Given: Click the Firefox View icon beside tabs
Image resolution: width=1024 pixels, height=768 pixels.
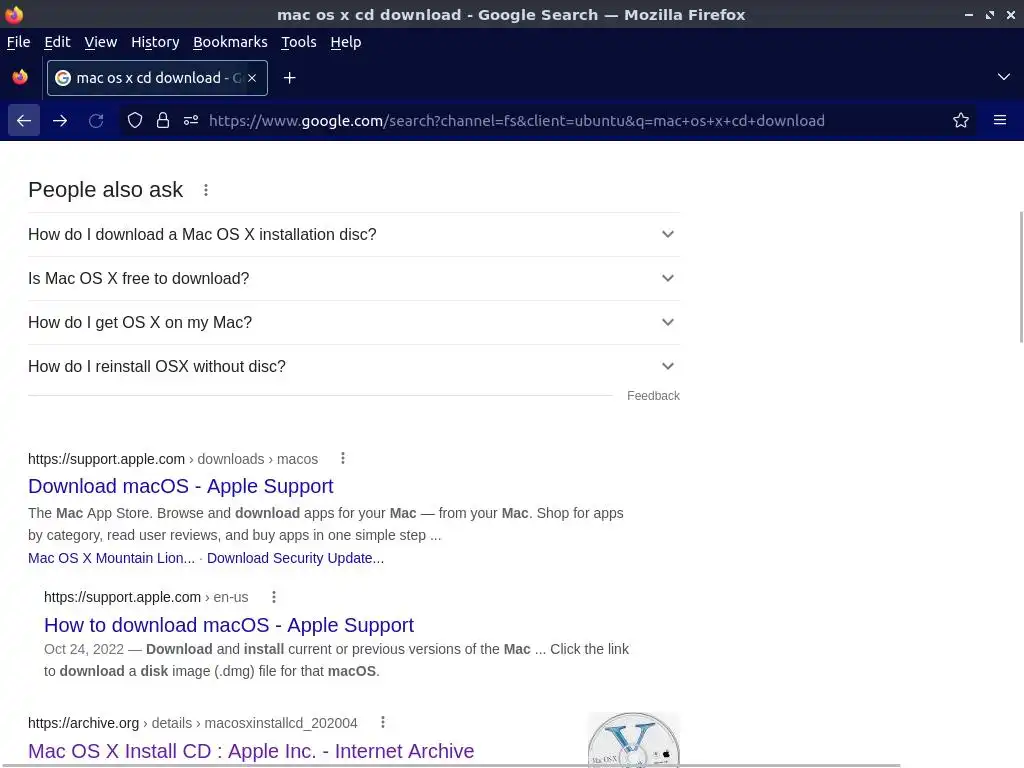Looking at the screenshot, I should [x=20, y=77].
